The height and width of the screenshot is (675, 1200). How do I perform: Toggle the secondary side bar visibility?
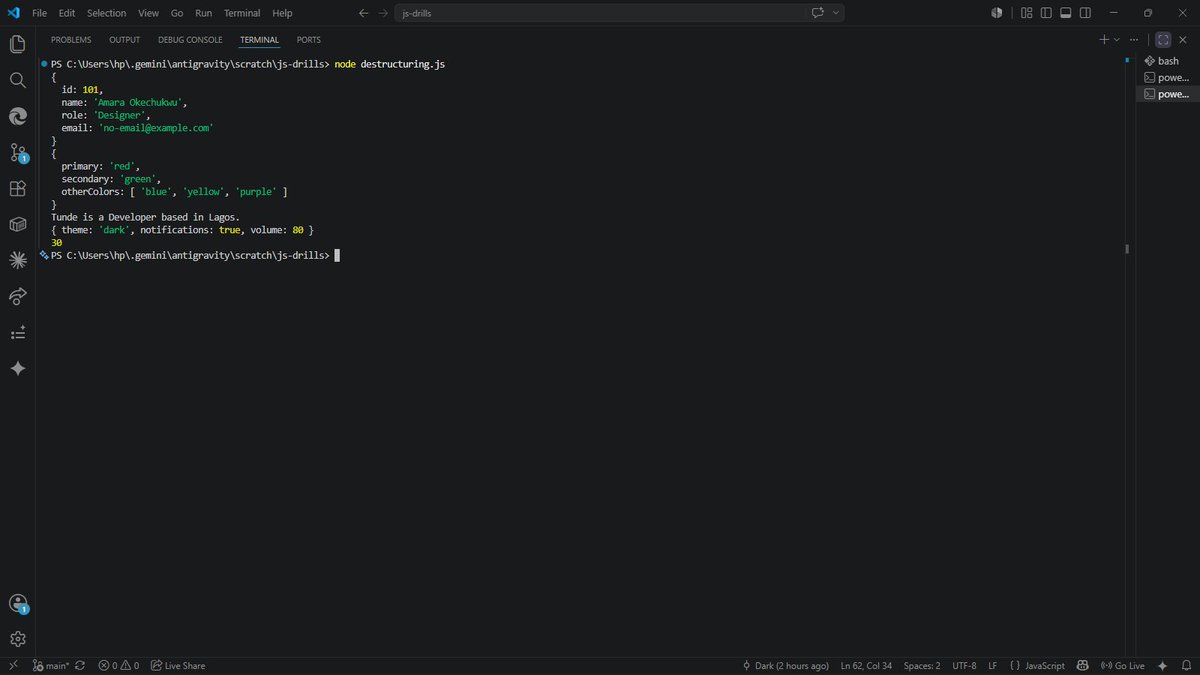coord(1086,13)
